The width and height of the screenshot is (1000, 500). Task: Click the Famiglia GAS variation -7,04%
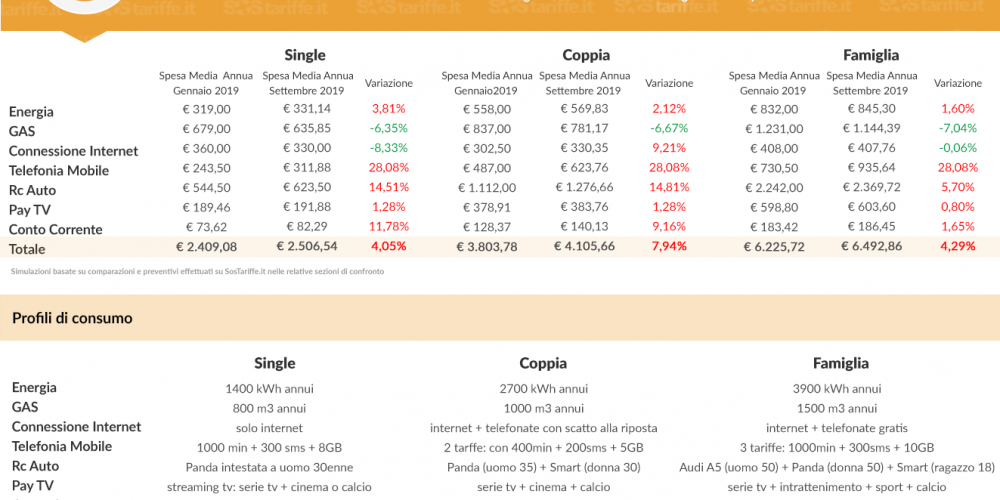[x=957, y=128]
